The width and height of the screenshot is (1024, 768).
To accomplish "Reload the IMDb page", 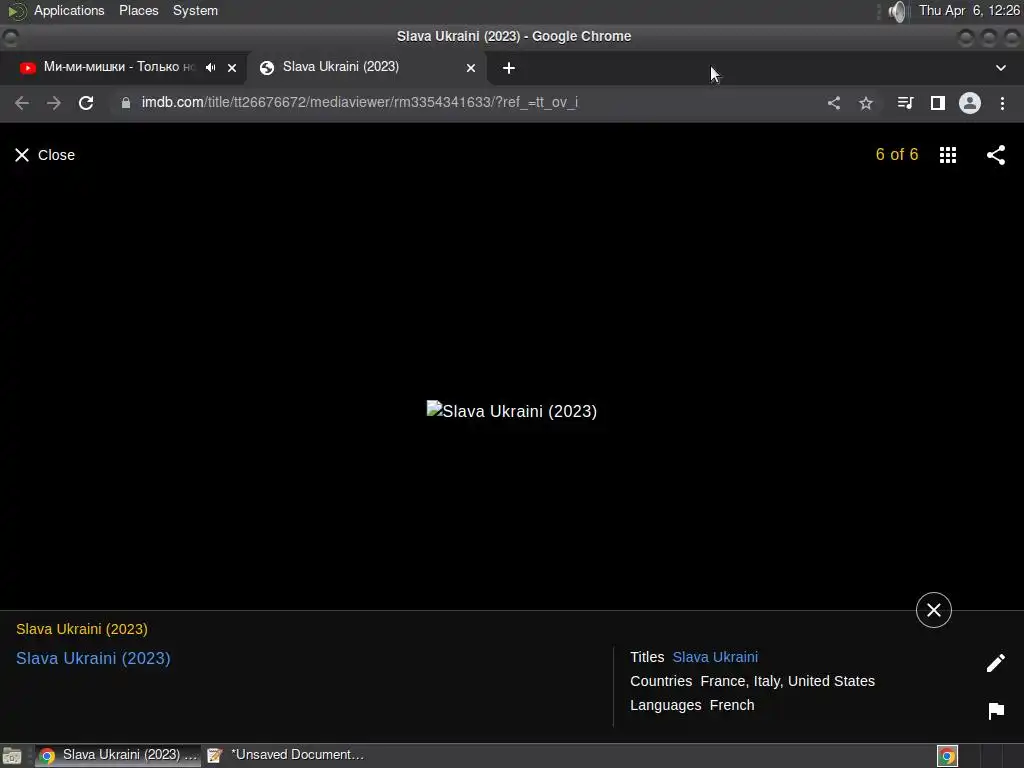I will click(86, 103).
